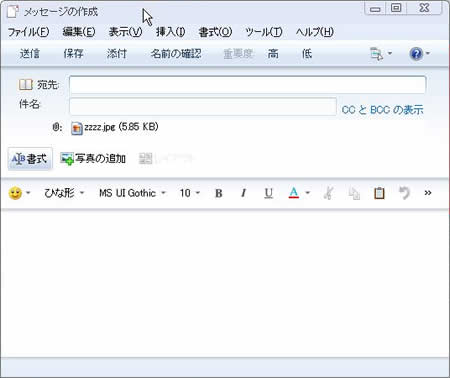Click the message window title icon
Viewport: 450px width, 378px height.
(13, 12)
